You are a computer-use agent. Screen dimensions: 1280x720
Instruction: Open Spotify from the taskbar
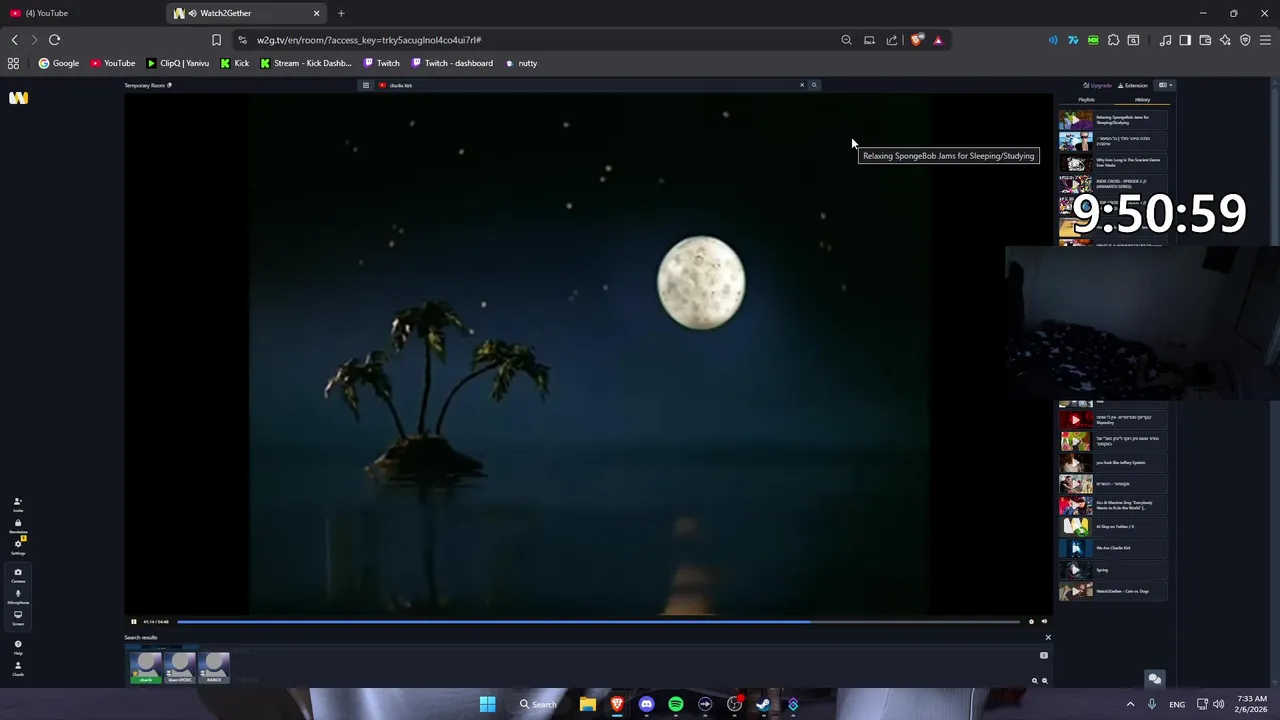click(x=676, y=704)
